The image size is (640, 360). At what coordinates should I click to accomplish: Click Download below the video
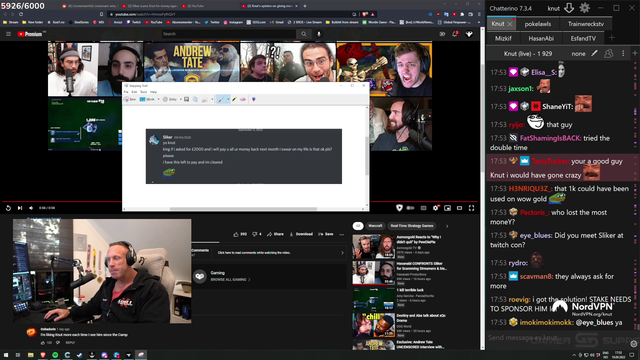pos(301,234)
